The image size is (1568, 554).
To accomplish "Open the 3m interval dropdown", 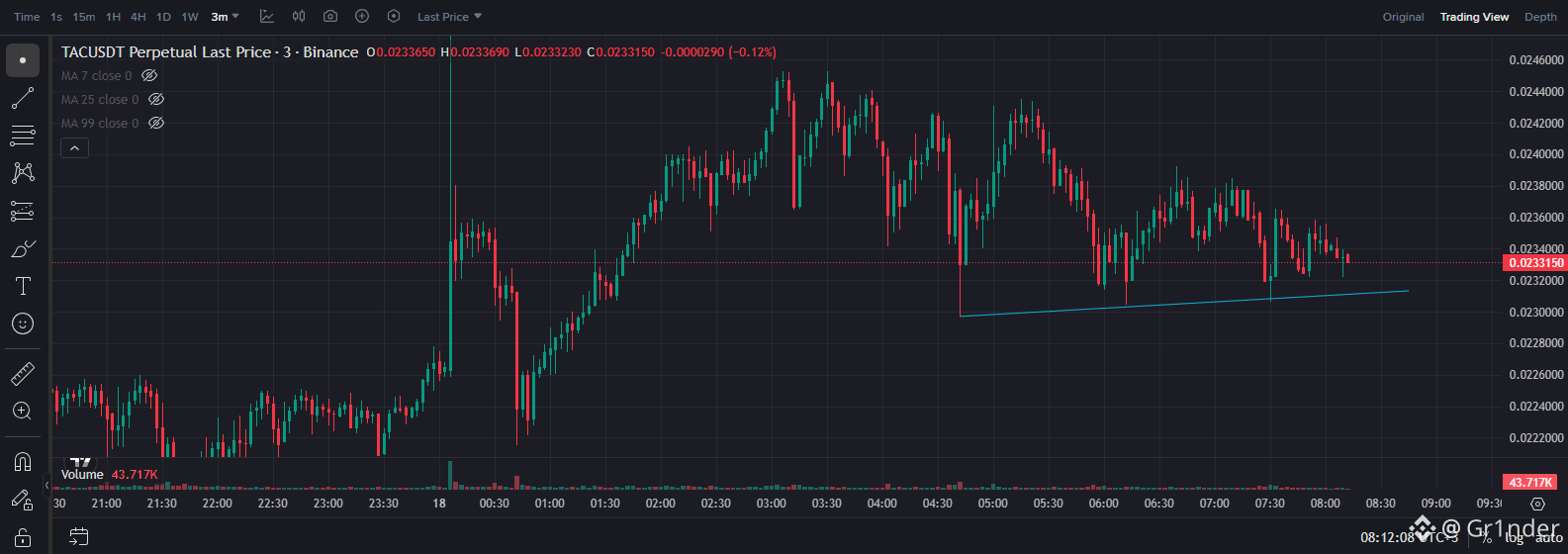I will pos(225,17).
